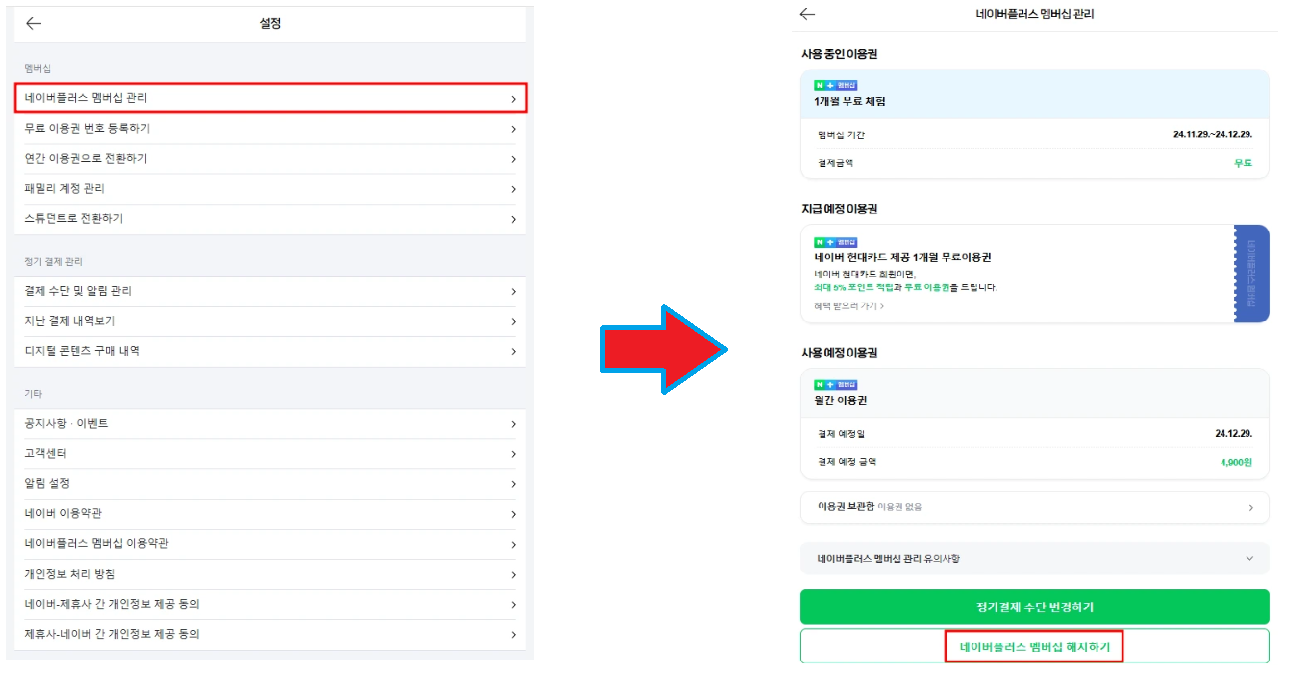Image resolution: width=1292 pixels, height=680 pixels.
Task: Open 네이버 이용약관 row
Action: point(270,514)
